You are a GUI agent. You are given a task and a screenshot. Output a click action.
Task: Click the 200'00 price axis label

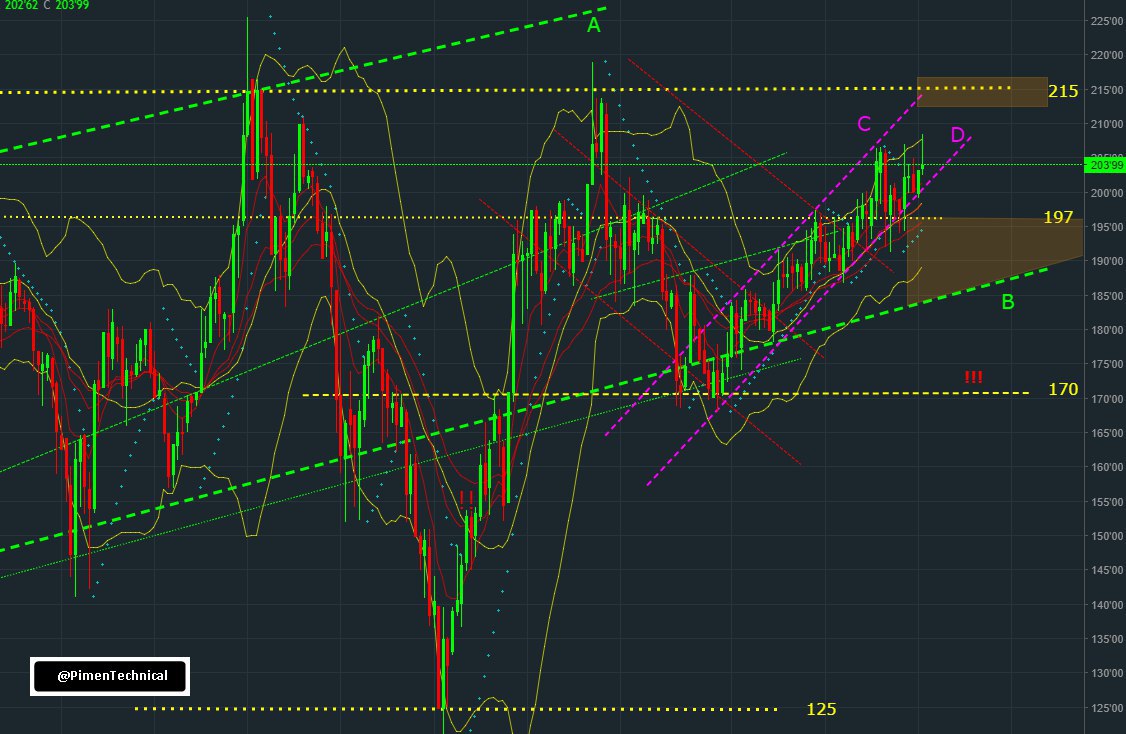[x=1107, y=192]
